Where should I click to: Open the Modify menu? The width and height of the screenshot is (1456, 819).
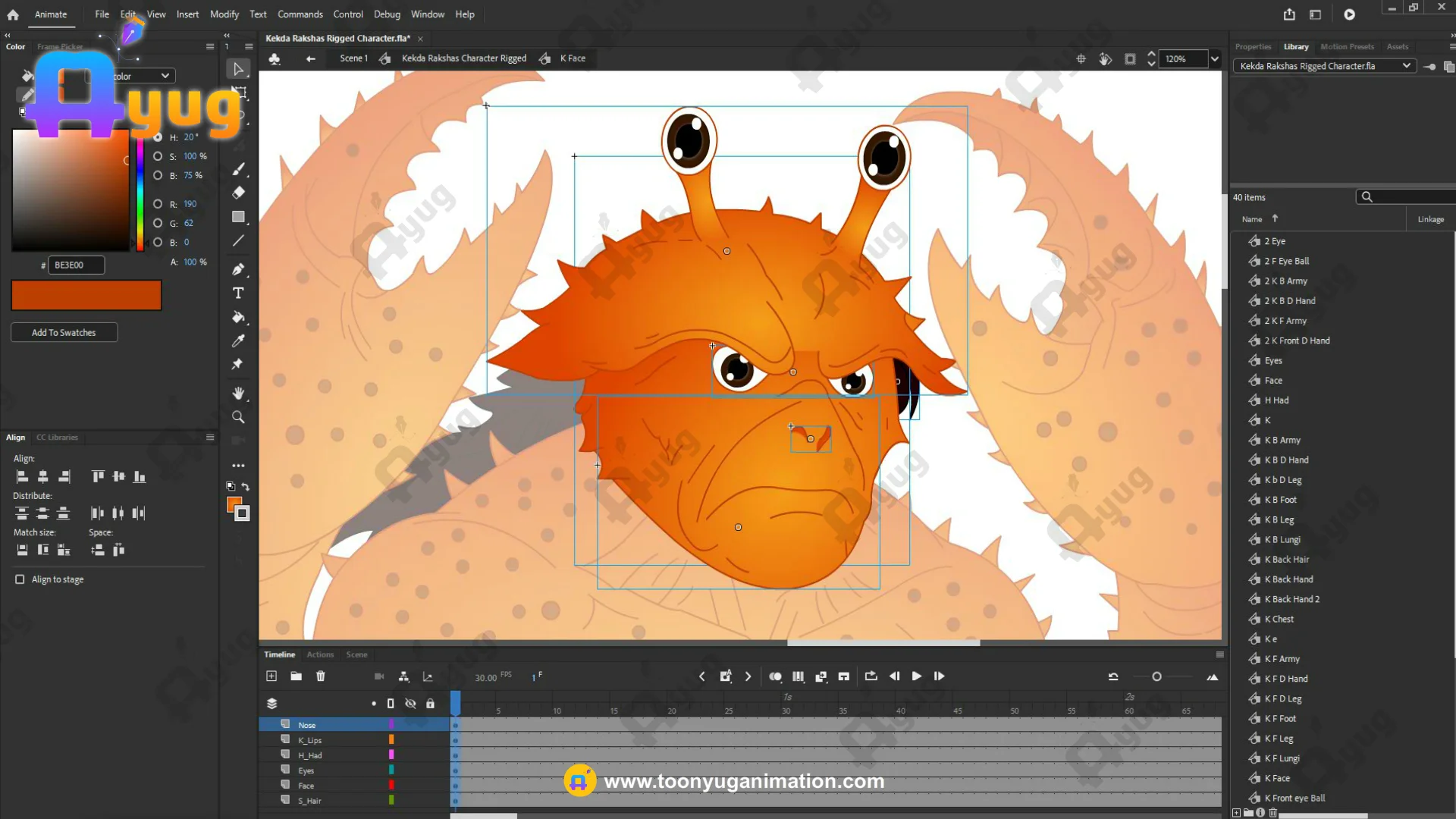224,14
